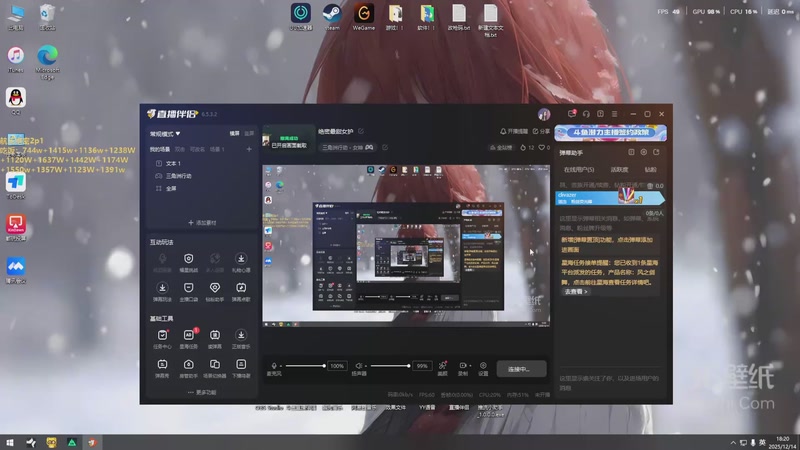Open the 斗鱼潜力主播签约政策 banner
The image size is (800, 450).
tap(610, 133)
